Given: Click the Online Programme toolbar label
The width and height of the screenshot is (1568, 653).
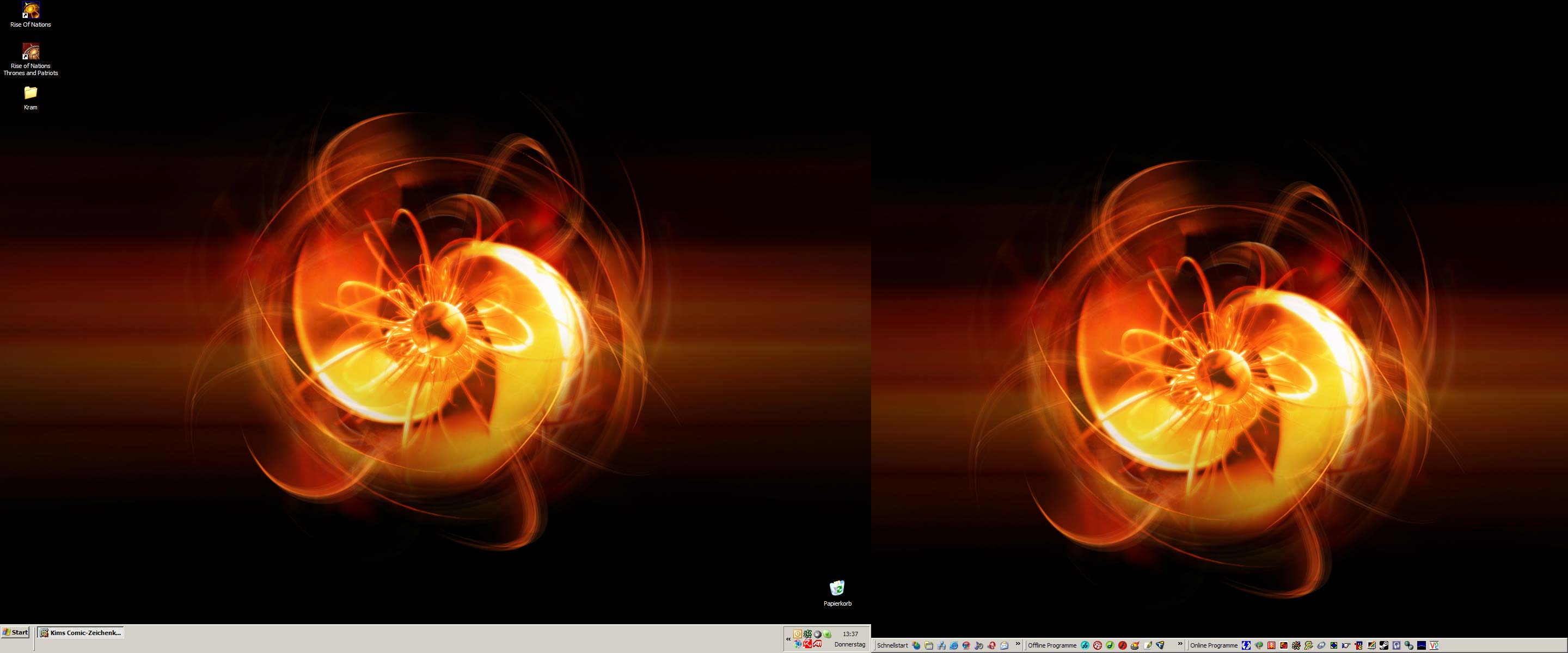Looking at the screenshot, I should click(1214, 646).
